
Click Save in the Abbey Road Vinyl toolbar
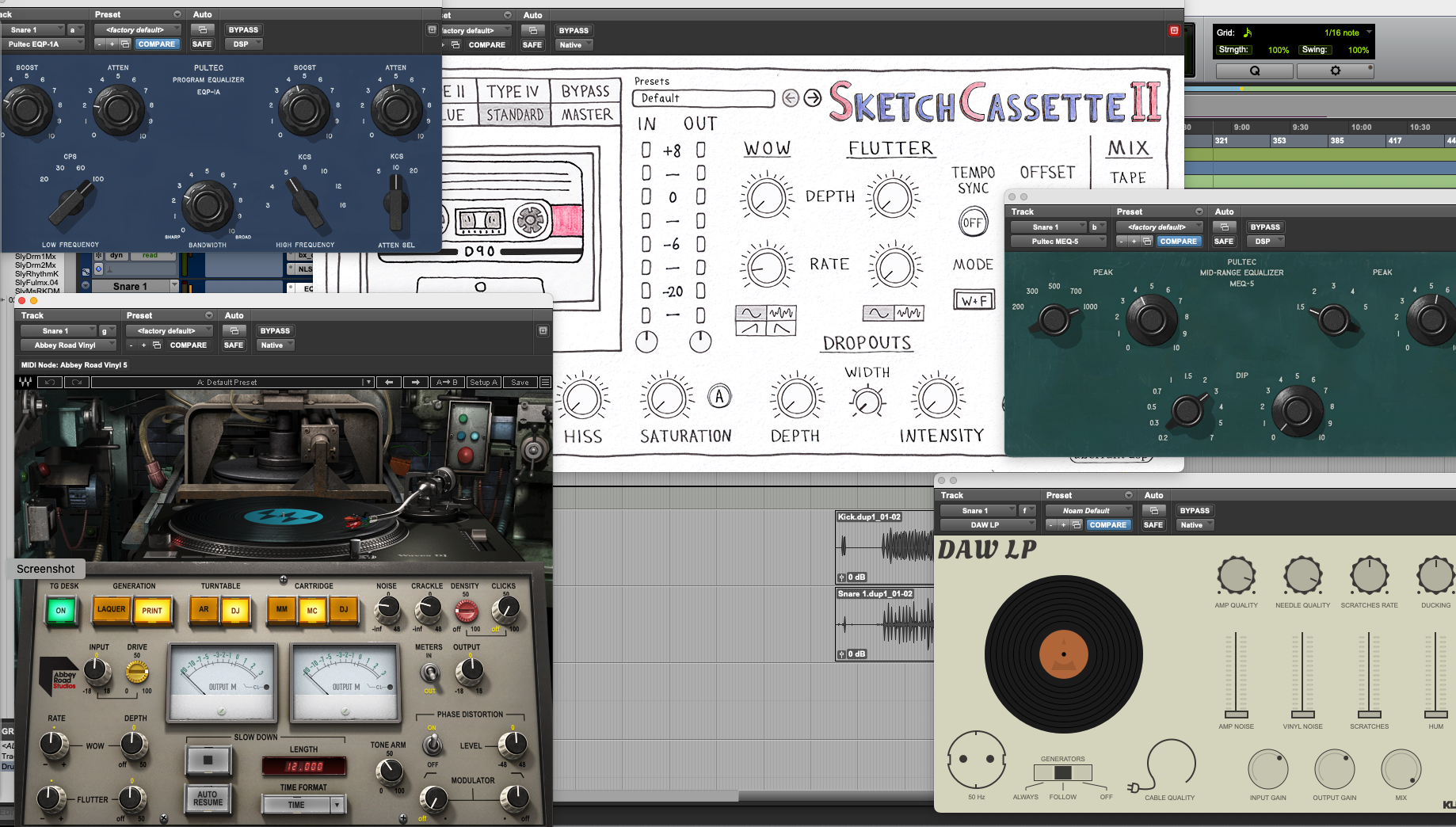click(520, 382)
